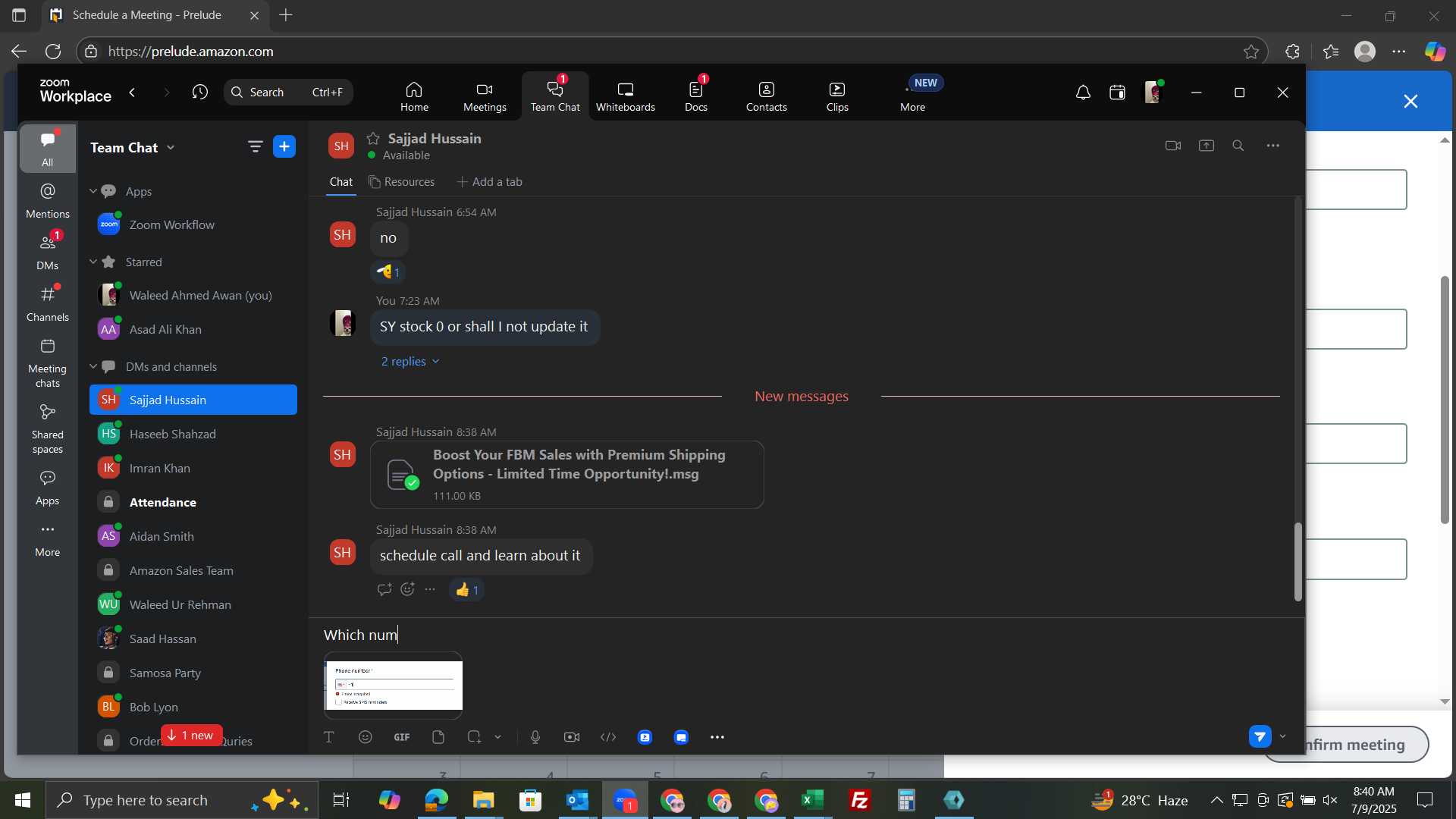
Task: Open the chat filter icon
Action: coord(256,147)
